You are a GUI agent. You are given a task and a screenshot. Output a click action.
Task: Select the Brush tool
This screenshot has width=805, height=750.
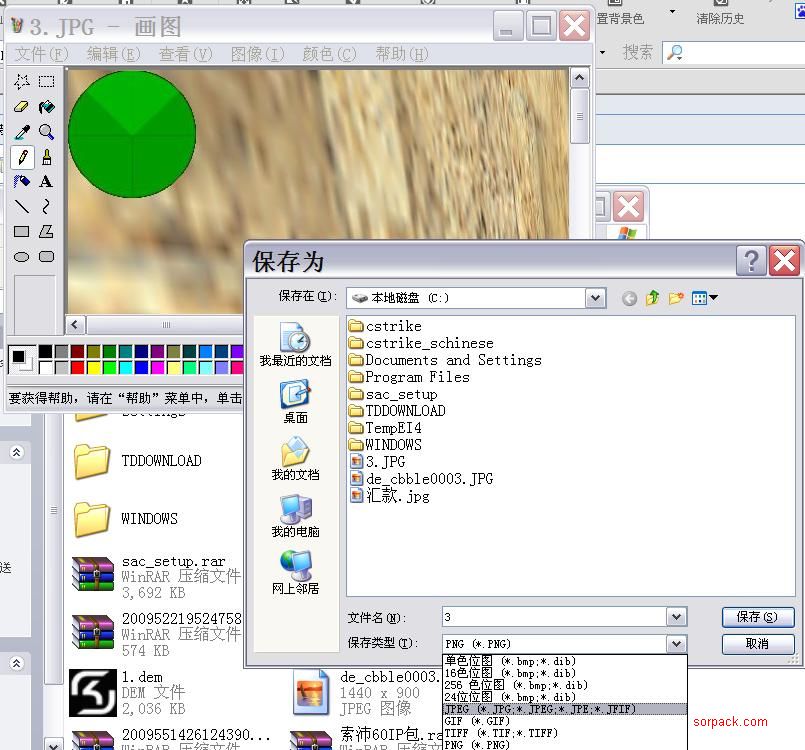point(45,156)
